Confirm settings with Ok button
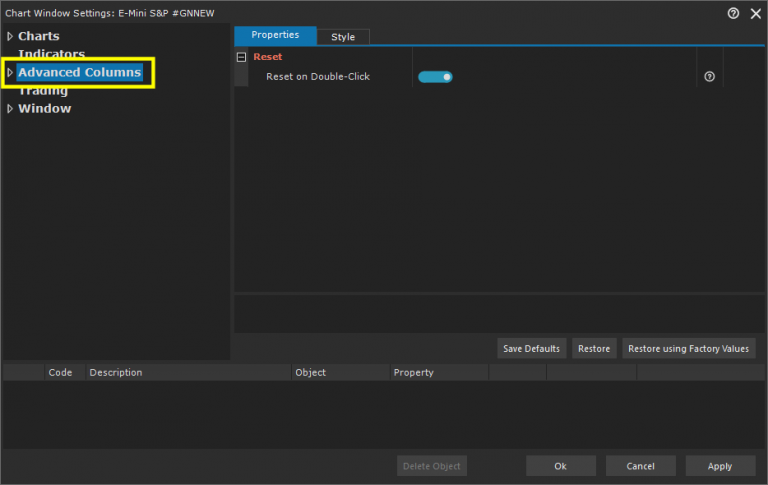Screen dimensions: 768x485 pyautogui.click(x=561, y=466)
